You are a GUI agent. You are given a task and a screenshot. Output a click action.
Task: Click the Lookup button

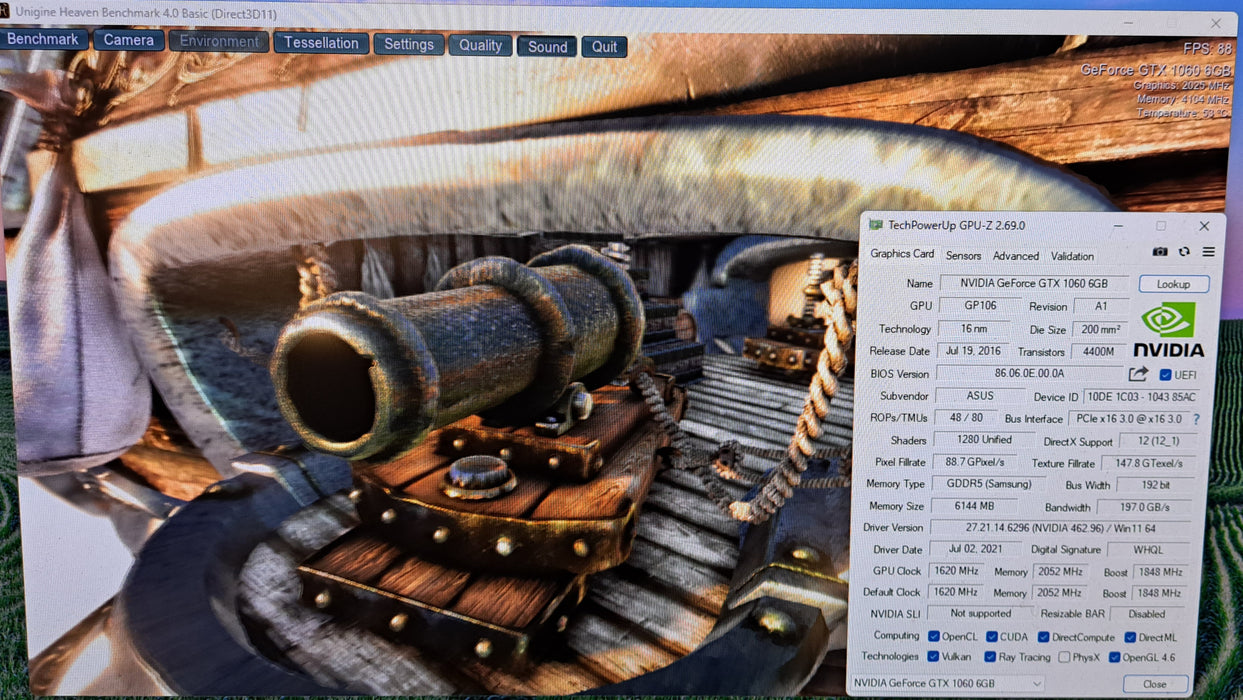[1174, 284]
